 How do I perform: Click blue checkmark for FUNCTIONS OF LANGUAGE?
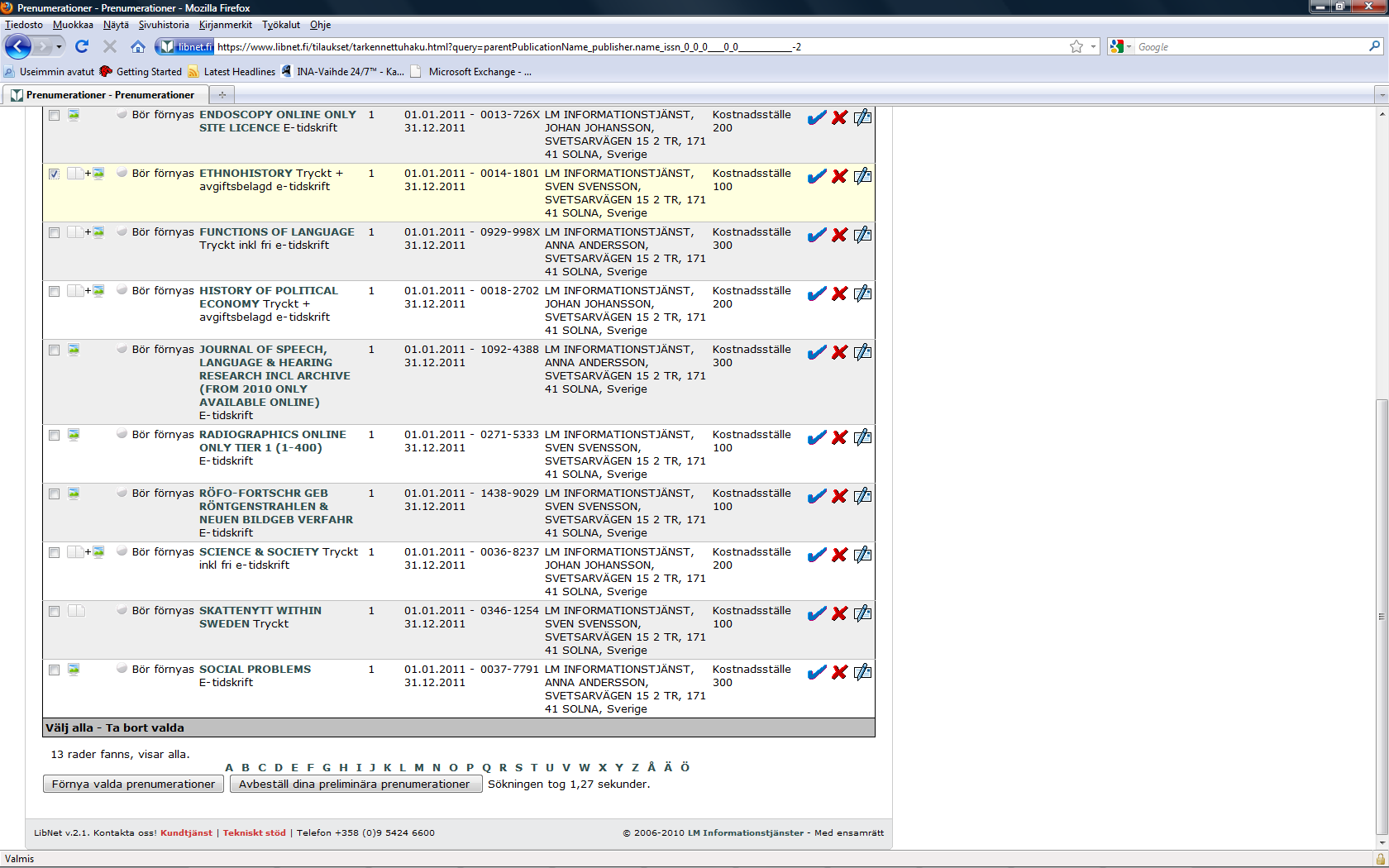[817, 235]
